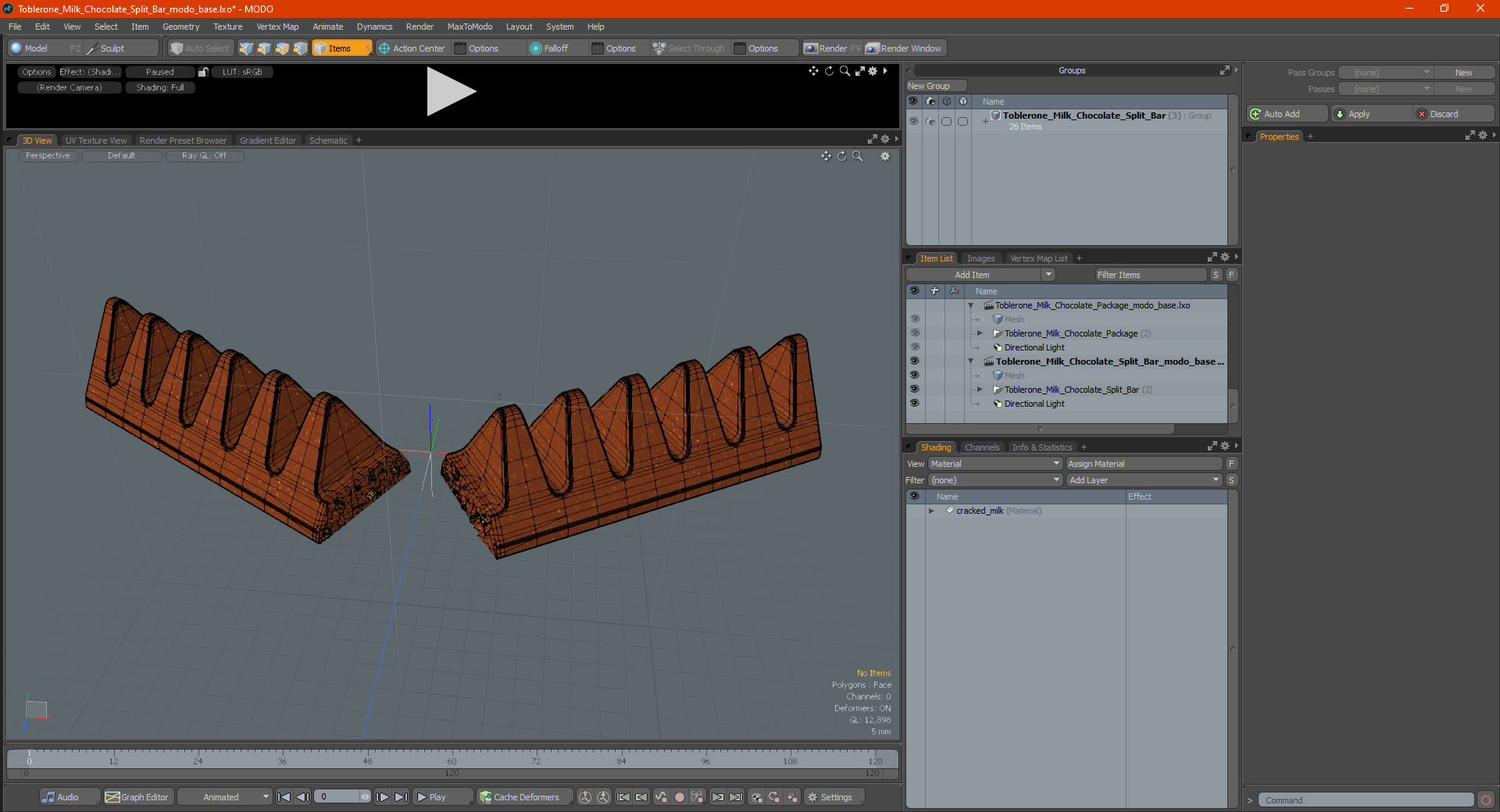Image resolution: width=1500 pixels, height=812 pixels.
Task: Toggle Action Center Options checkbox
Action: tap(460, 48)
